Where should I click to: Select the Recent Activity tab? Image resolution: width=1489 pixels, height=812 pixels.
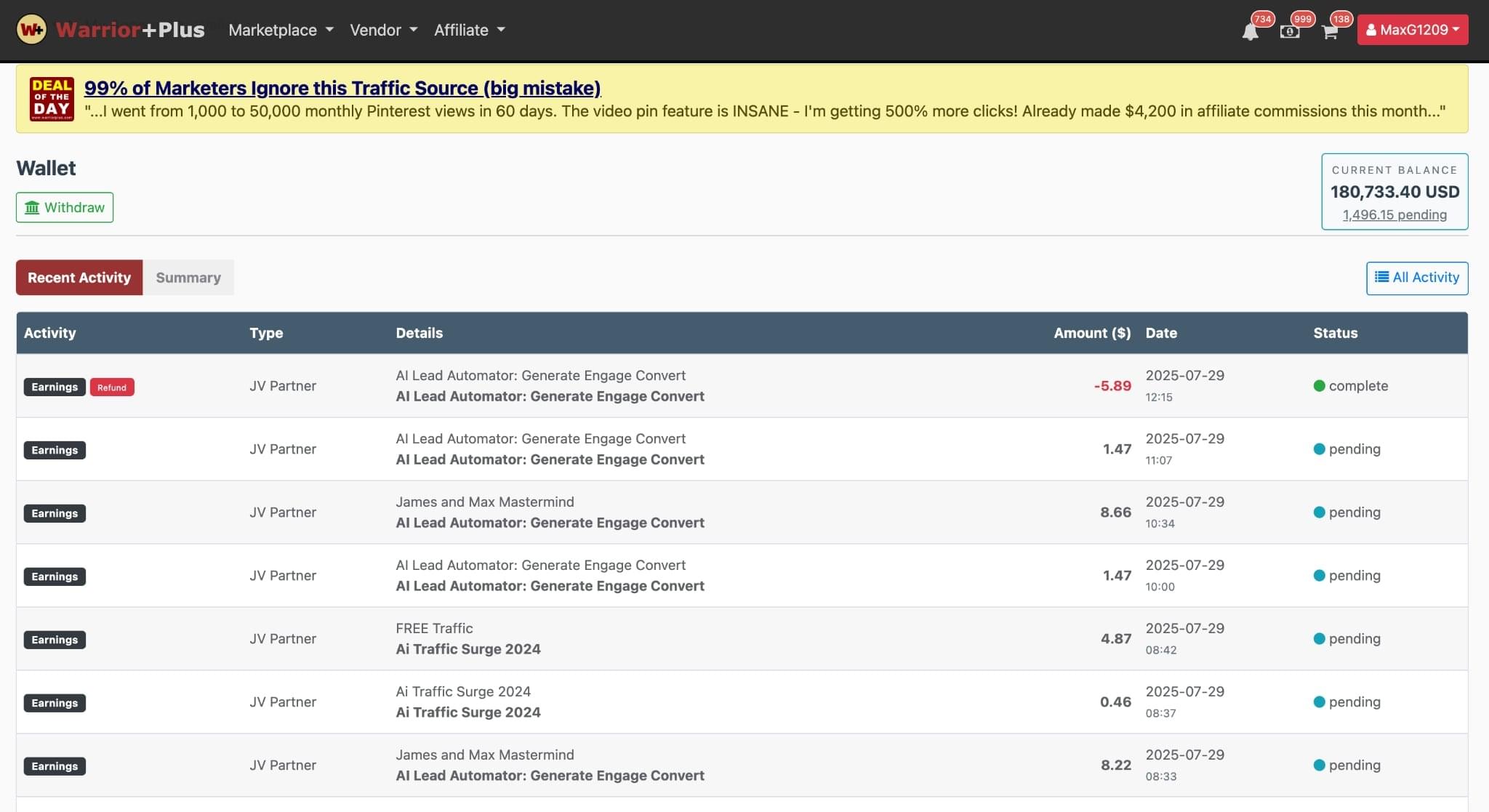coord(79,277)
